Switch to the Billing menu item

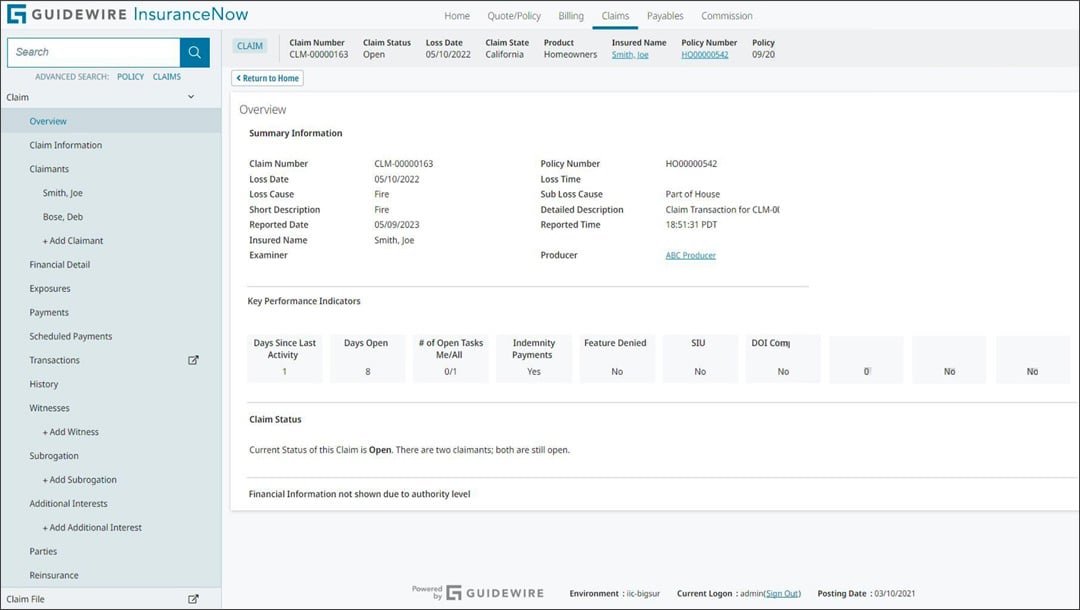click(570, 16)
